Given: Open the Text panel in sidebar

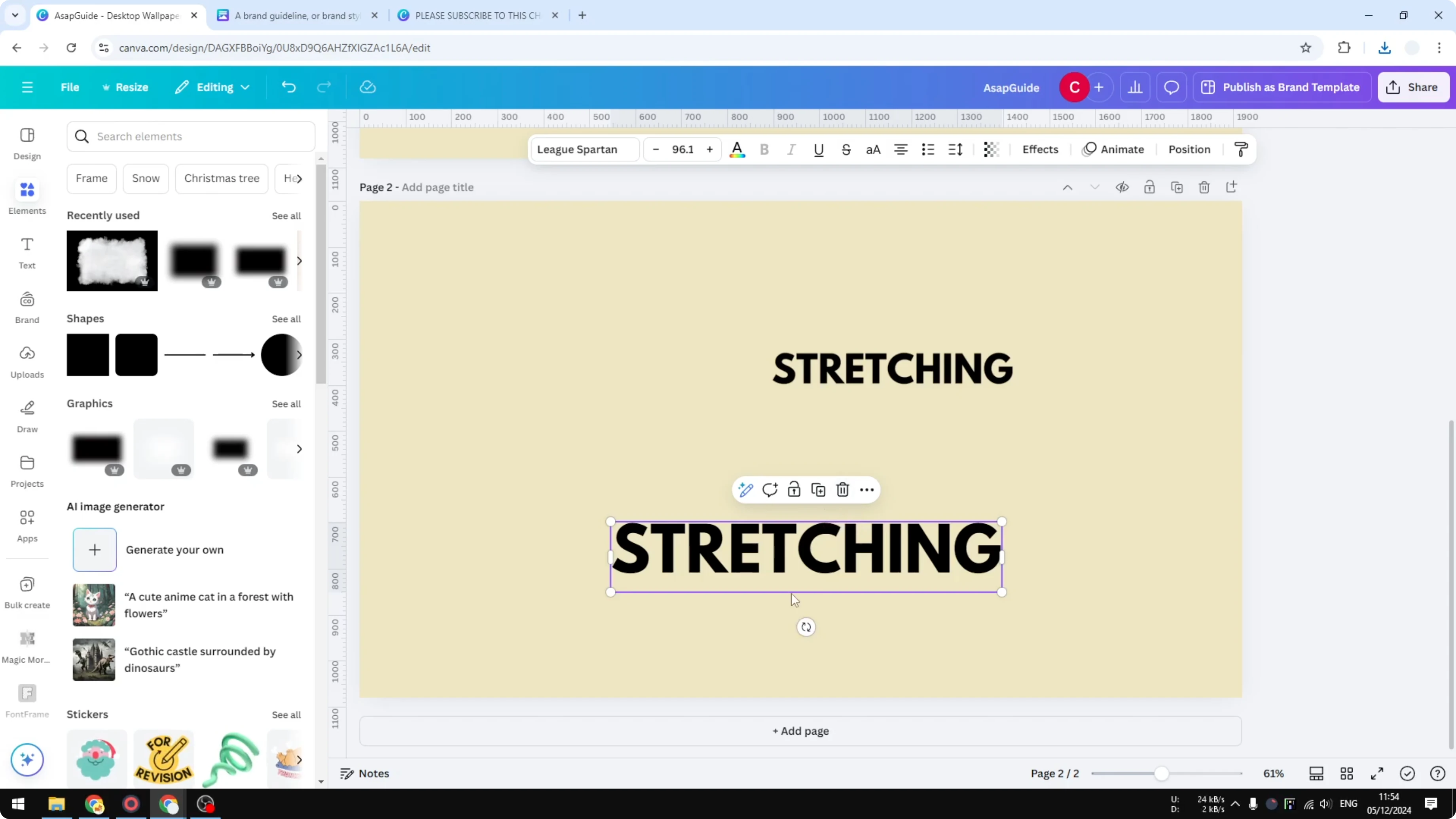Looking at the screenshot, I should point(27,253).
